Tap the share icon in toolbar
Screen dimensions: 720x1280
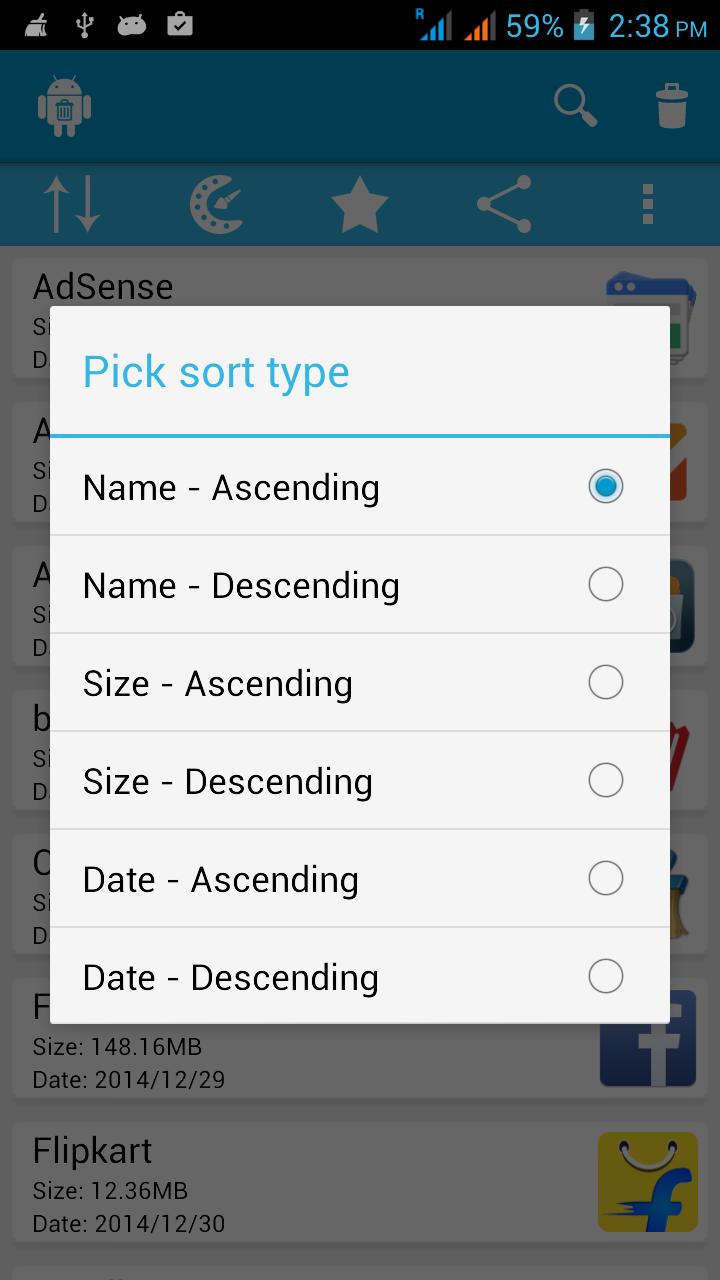click(504, 204)
